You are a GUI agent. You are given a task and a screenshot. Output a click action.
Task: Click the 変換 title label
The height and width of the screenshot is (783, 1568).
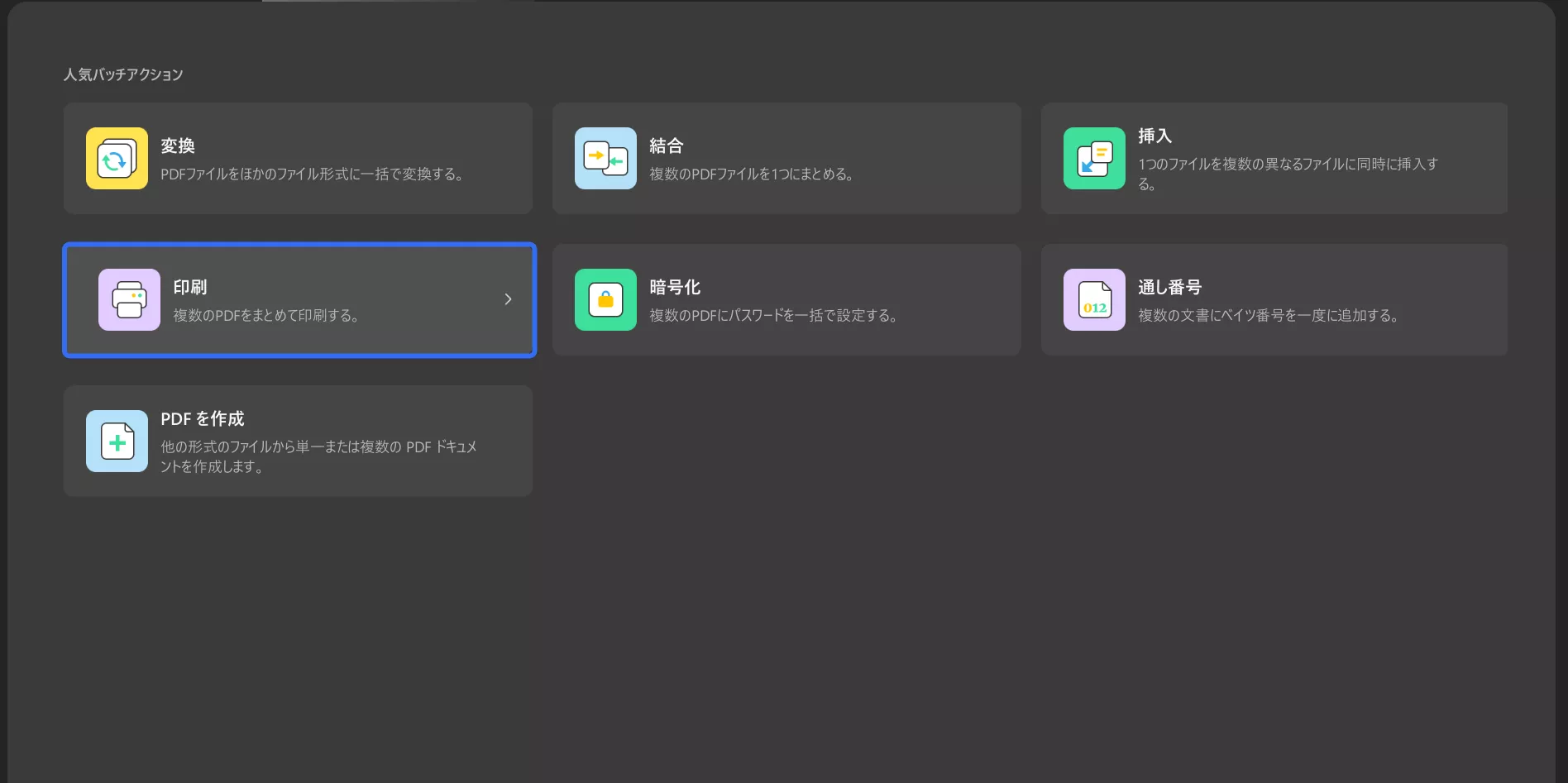pyautogui.click(x=178, y=146)
